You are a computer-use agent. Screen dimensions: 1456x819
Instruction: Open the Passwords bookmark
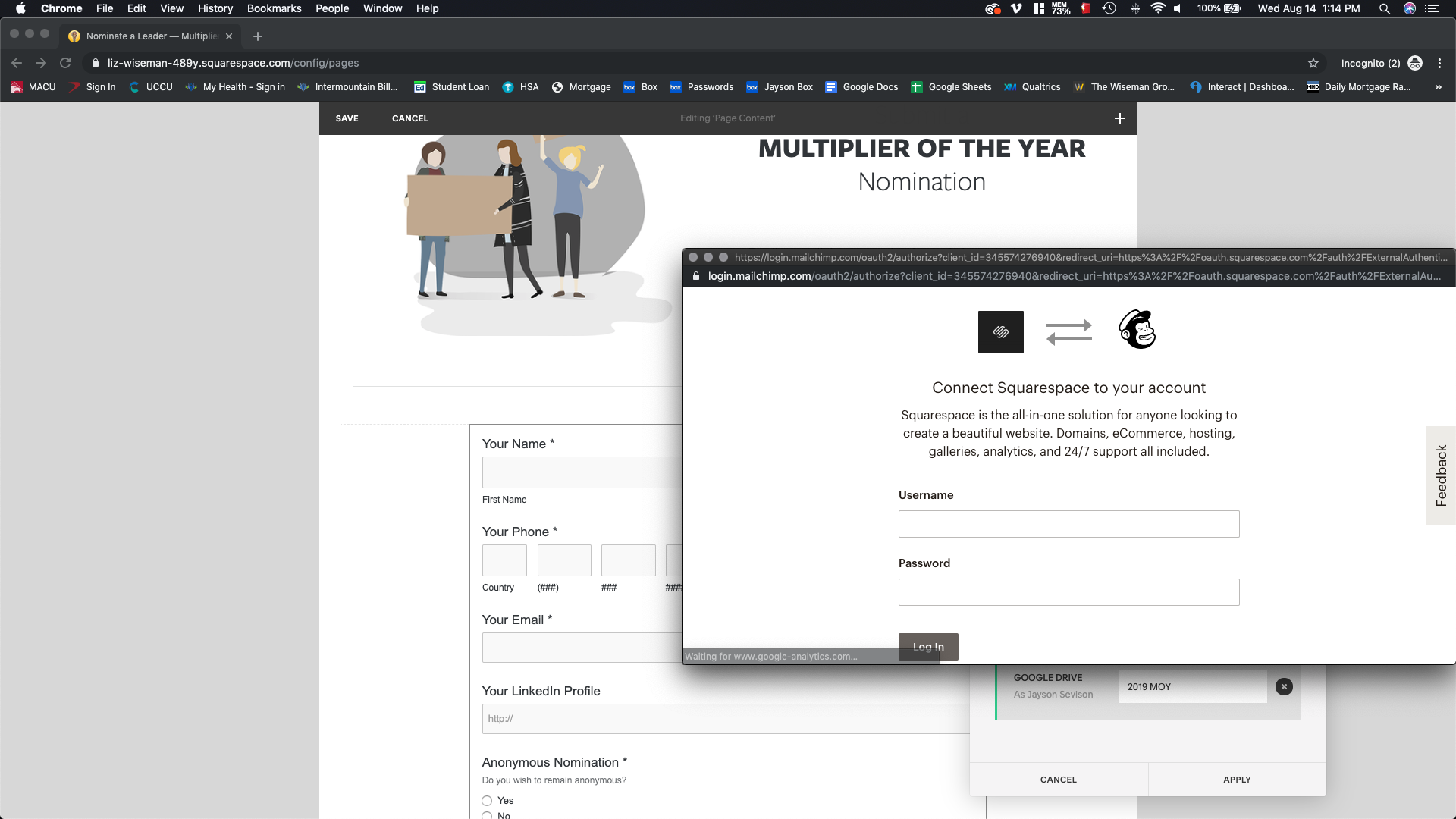click(701, 87)
